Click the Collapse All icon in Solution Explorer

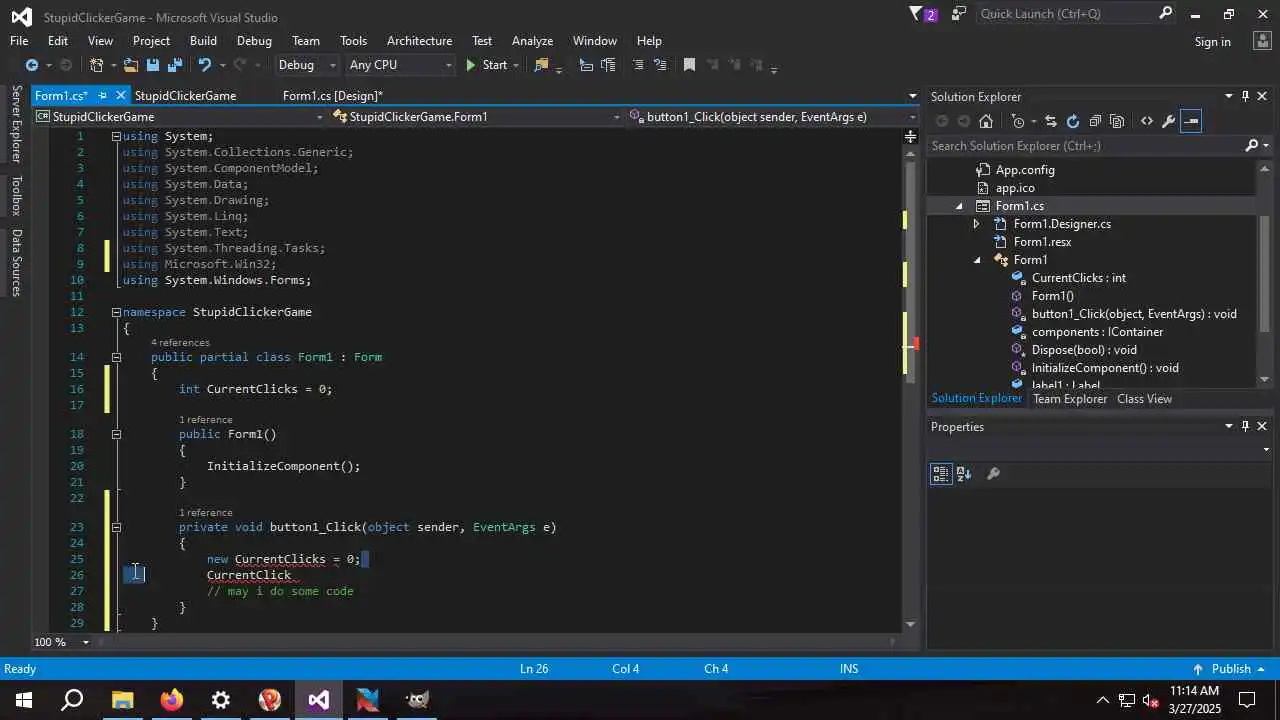click(1095, 121)
